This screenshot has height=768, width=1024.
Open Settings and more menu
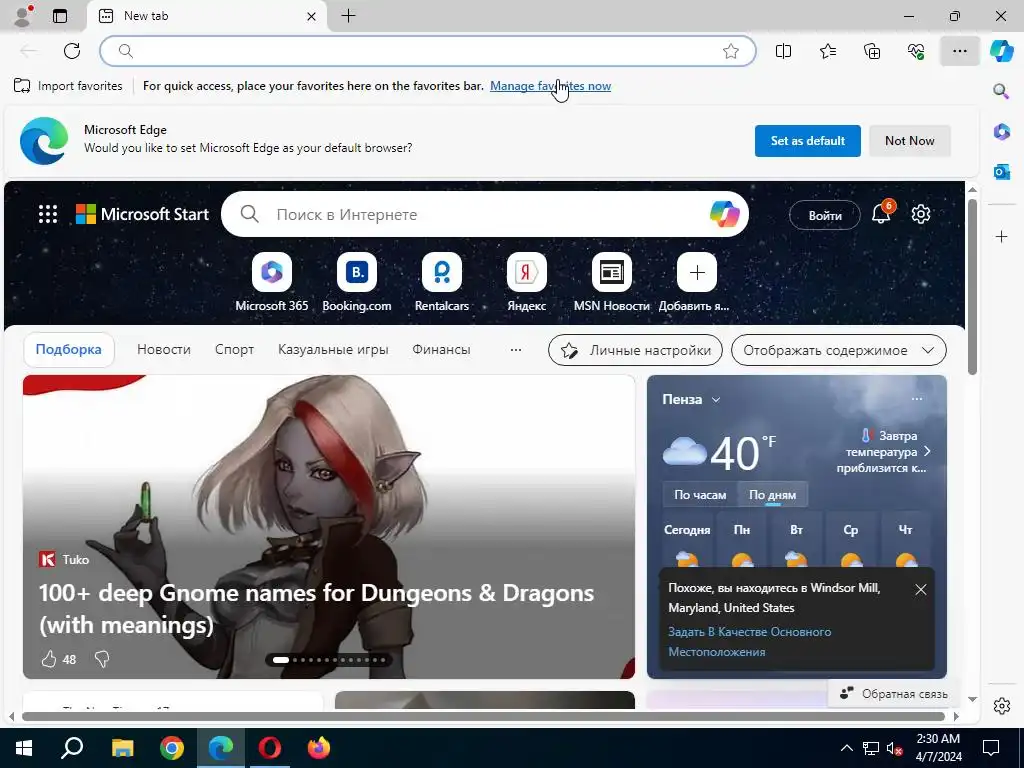960,51
